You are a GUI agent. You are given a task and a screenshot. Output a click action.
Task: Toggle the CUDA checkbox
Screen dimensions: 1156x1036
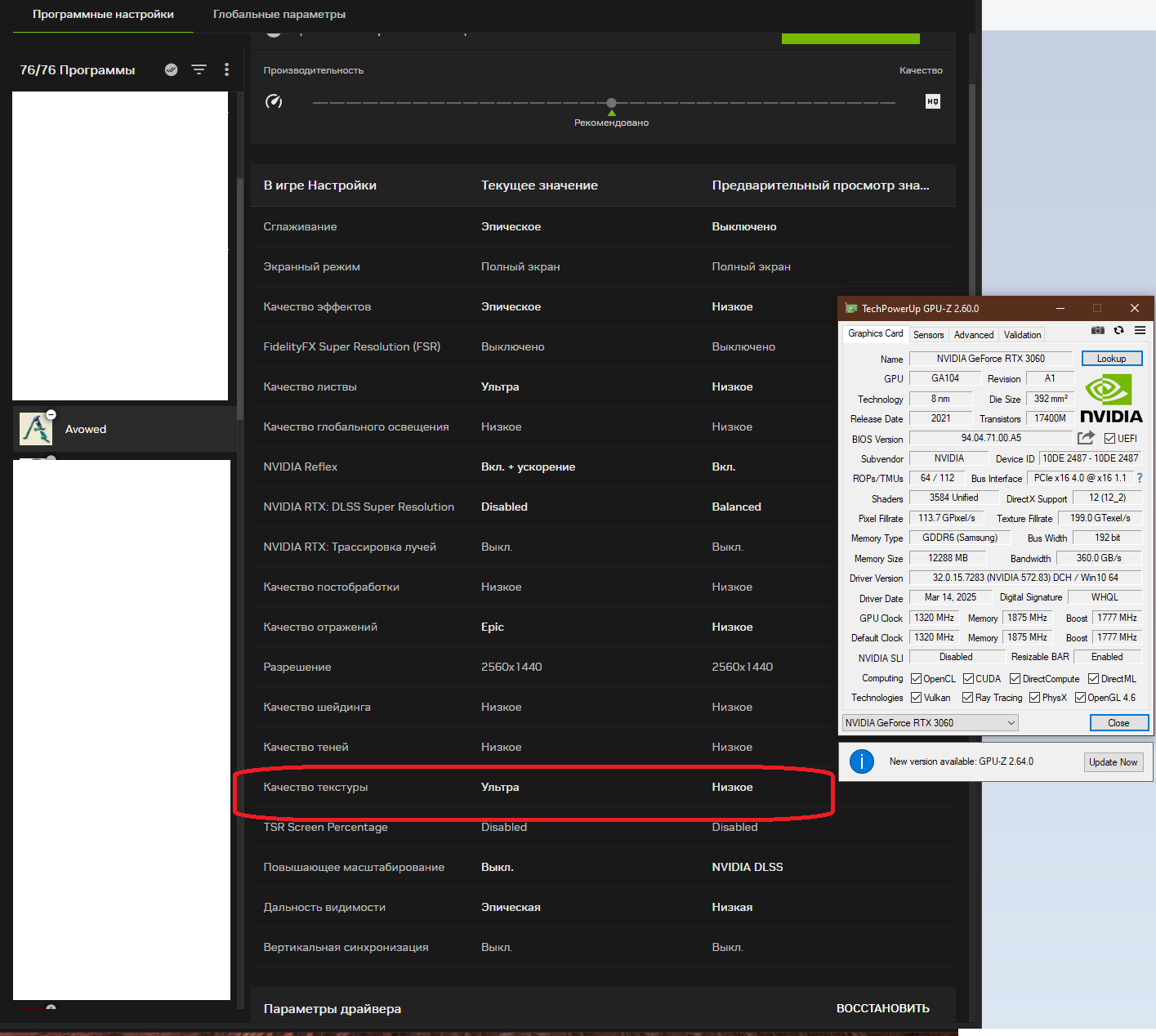(x=968, y=679)
